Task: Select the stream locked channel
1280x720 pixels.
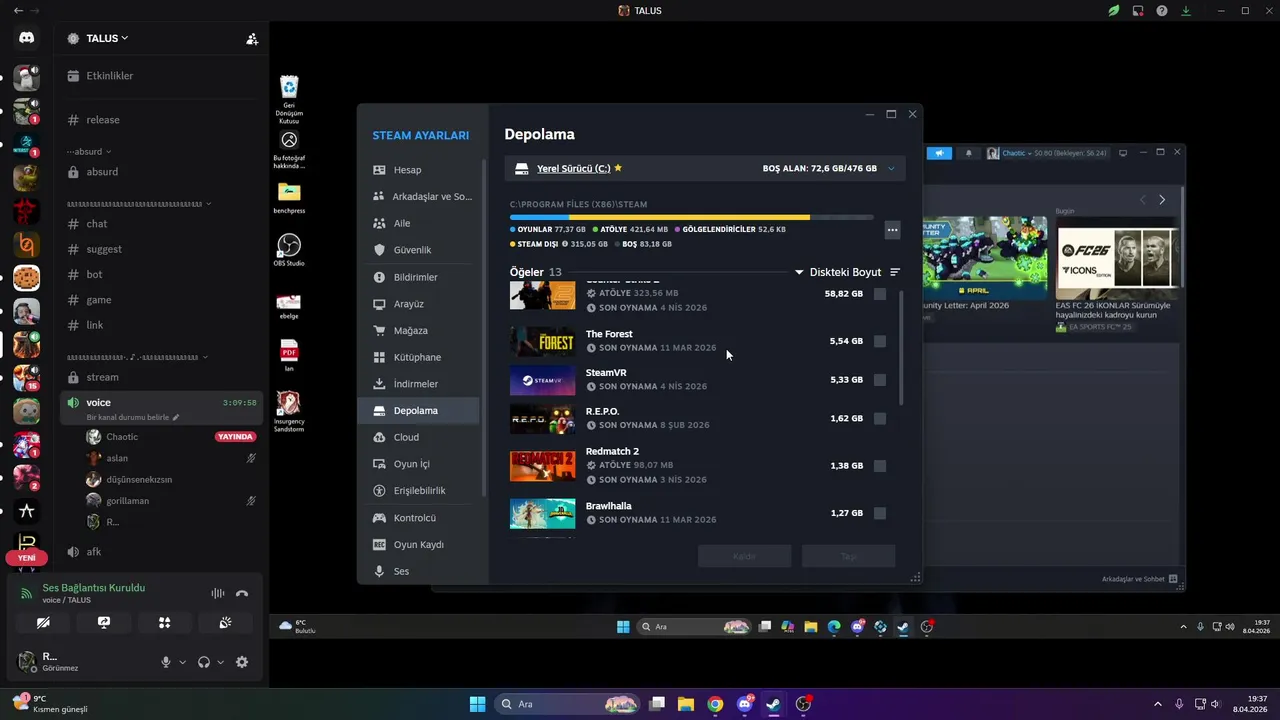Action: click(x=162, y=377)
